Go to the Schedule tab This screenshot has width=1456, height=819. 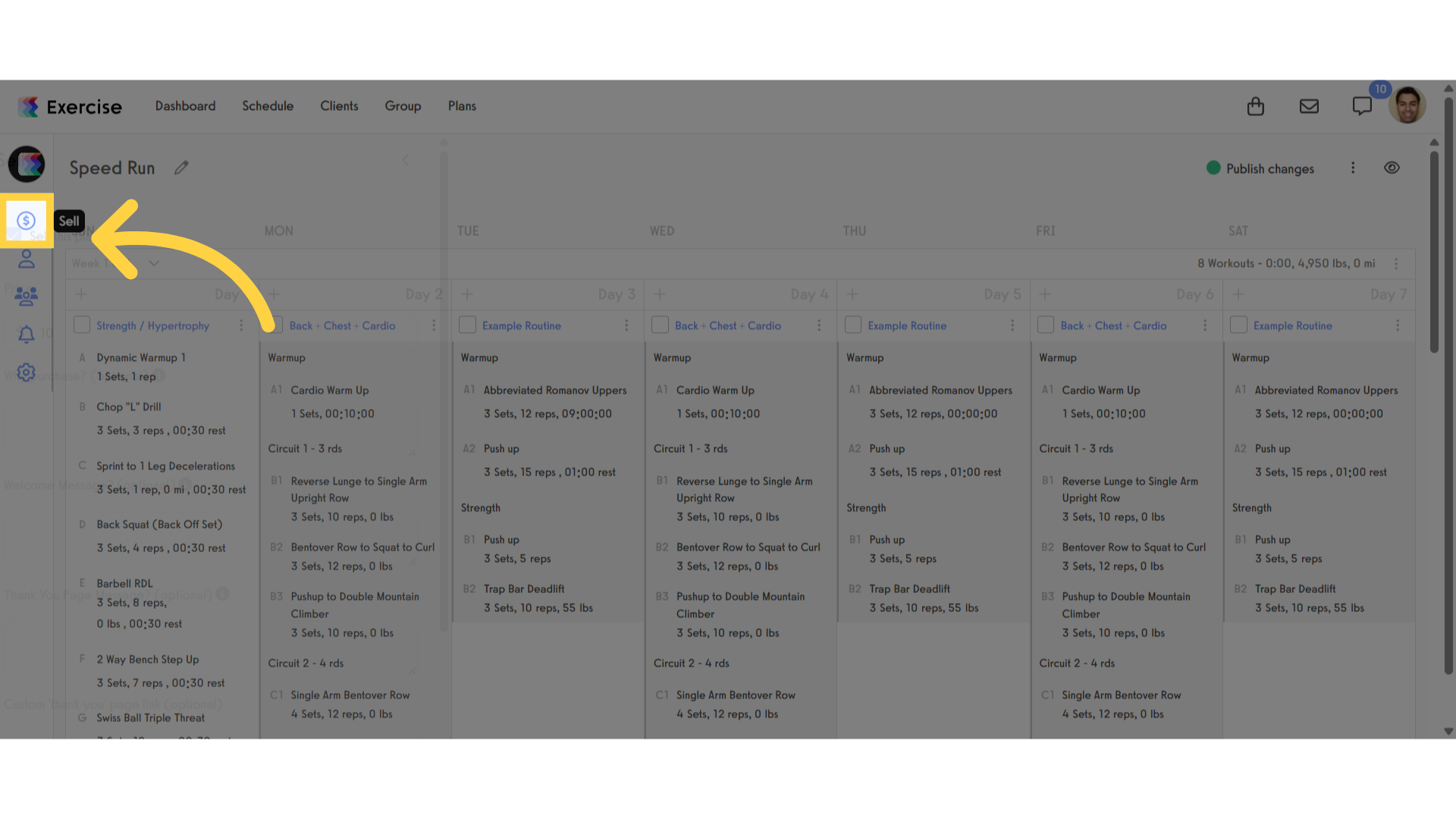coord(268,106)
